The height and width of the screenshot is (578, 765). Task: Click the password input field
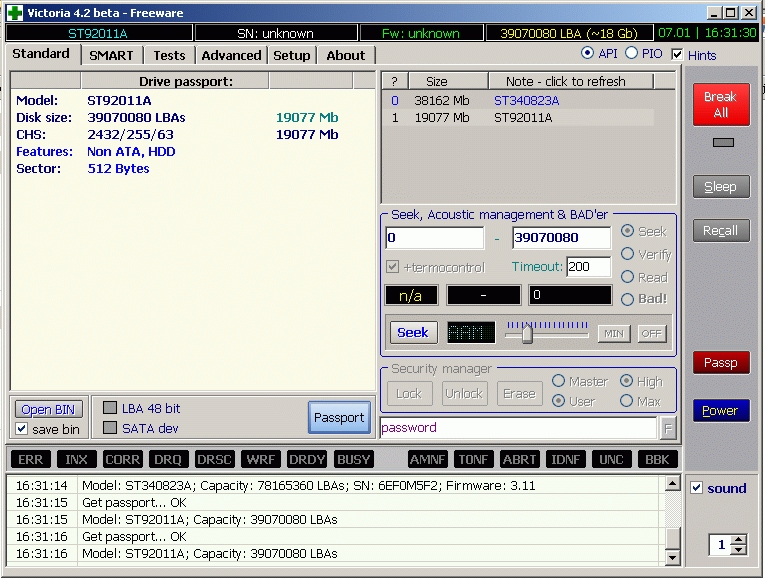tap(519, 428)
